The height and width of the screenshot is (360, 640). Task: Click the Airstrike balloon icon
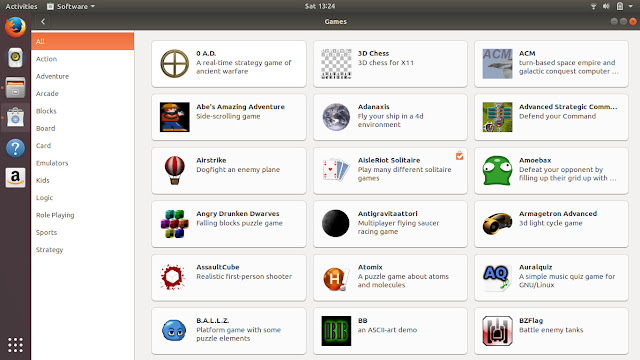click(x=174, y=171)
